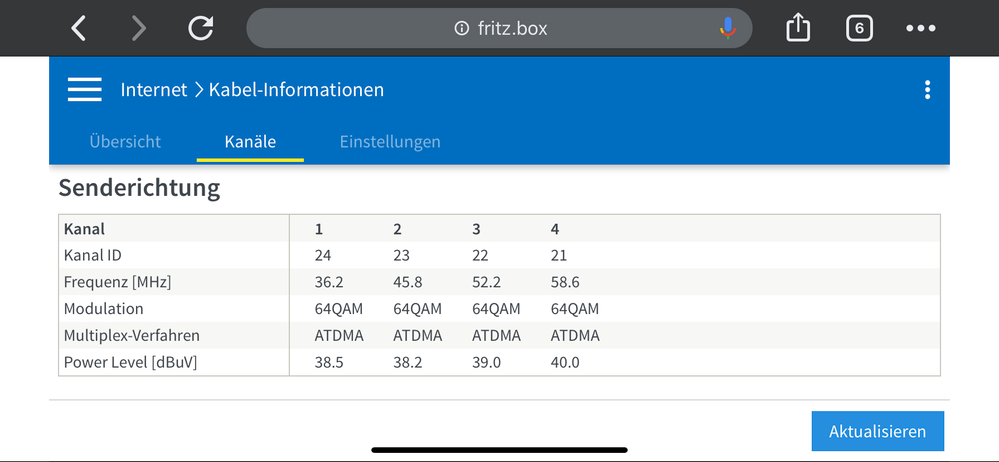Click the Power Level [dBuV] row label
999x462 pixels.
pos(131,362)
